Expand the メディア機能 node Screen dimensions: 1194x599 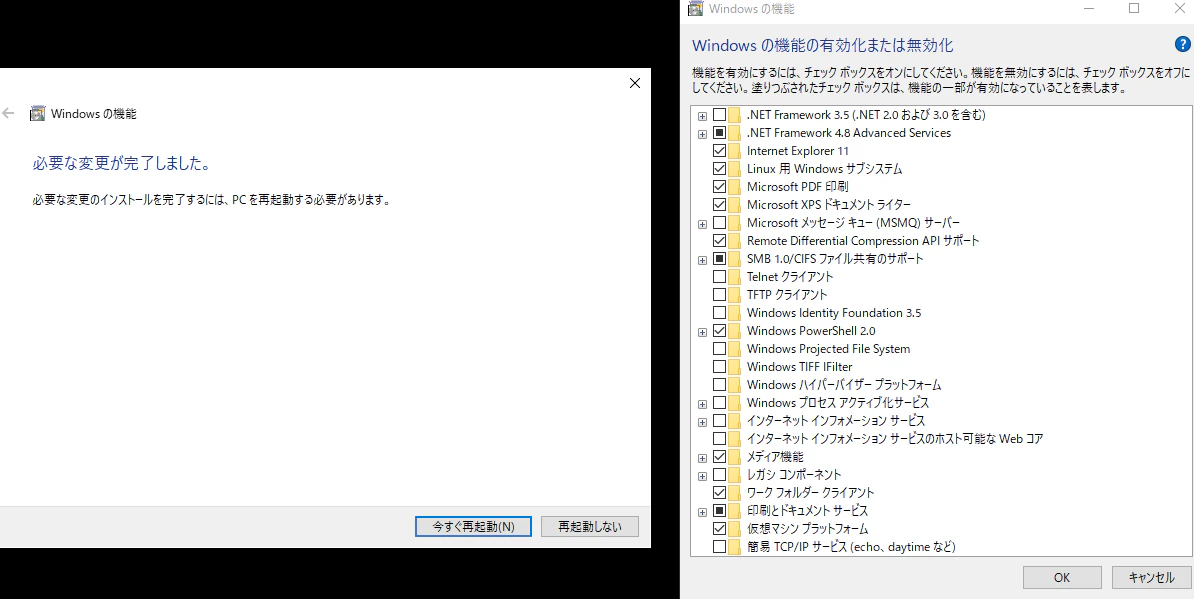click(702, 458)
